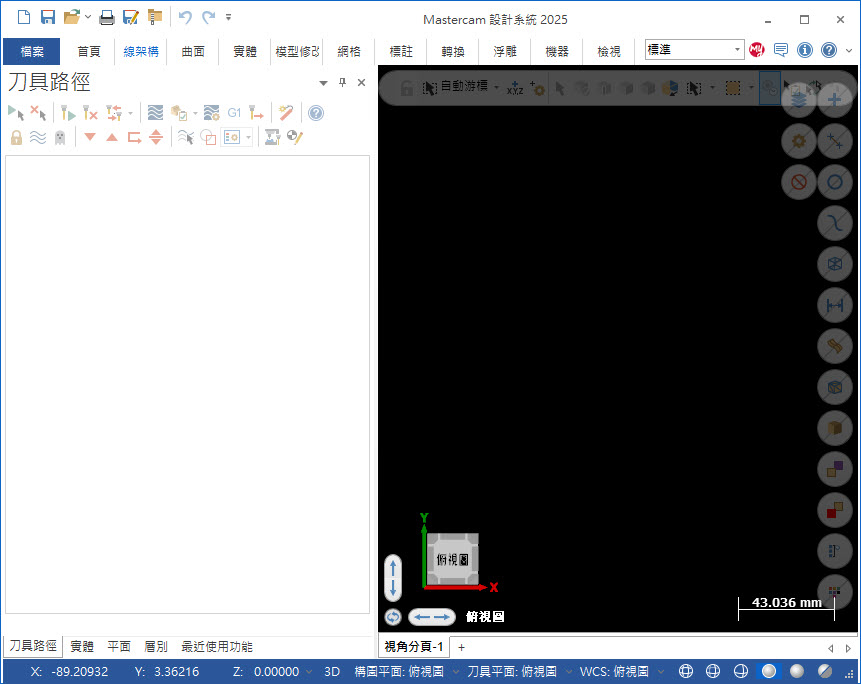Open the WCS dropdown in status bar
861x684 pixels.
tap(661, 672)
